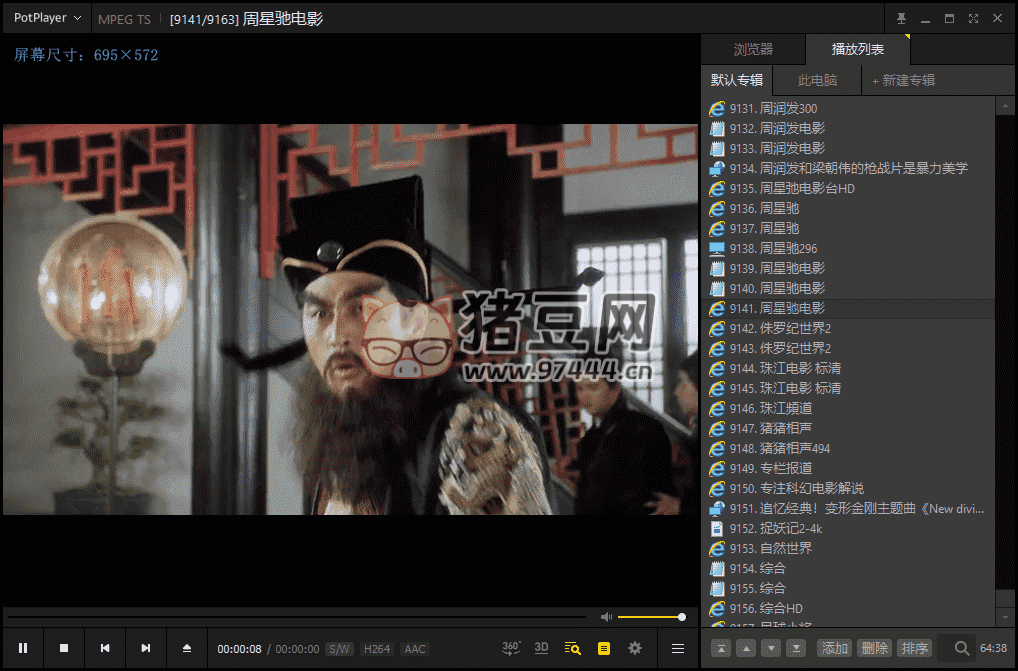Open the 排序 sort options
1018x671 pixels.
[x=914, y=648]
